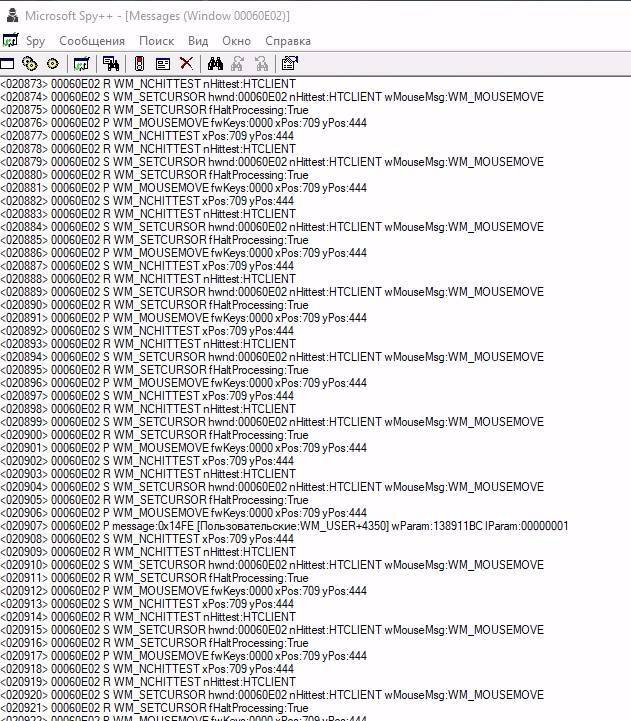Click the Find Window binoculars-with-window icon

tap(111, 63)
